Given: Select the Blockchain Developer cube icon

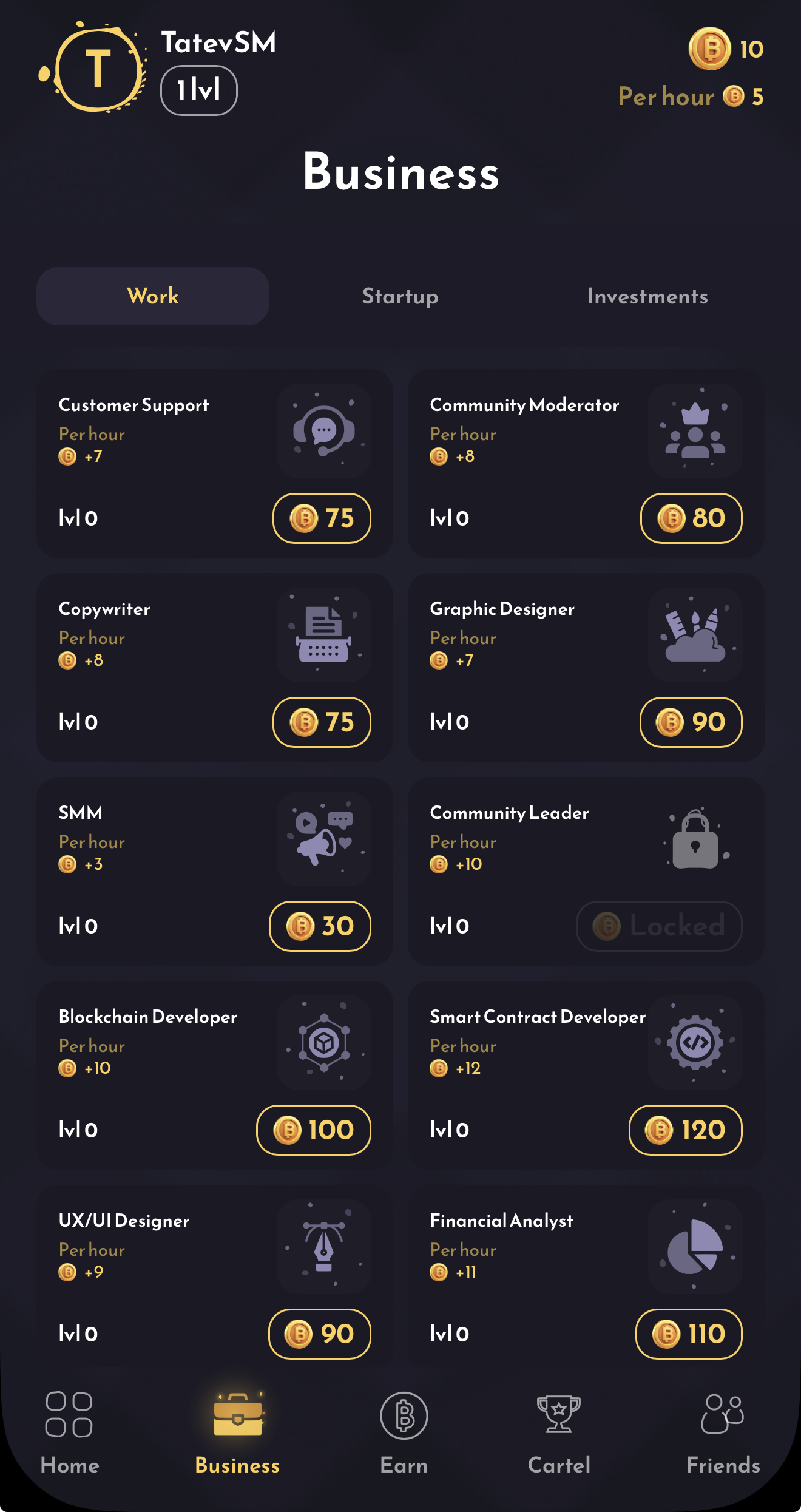Looking at the screenshot, I should [x=324, y=1042].
